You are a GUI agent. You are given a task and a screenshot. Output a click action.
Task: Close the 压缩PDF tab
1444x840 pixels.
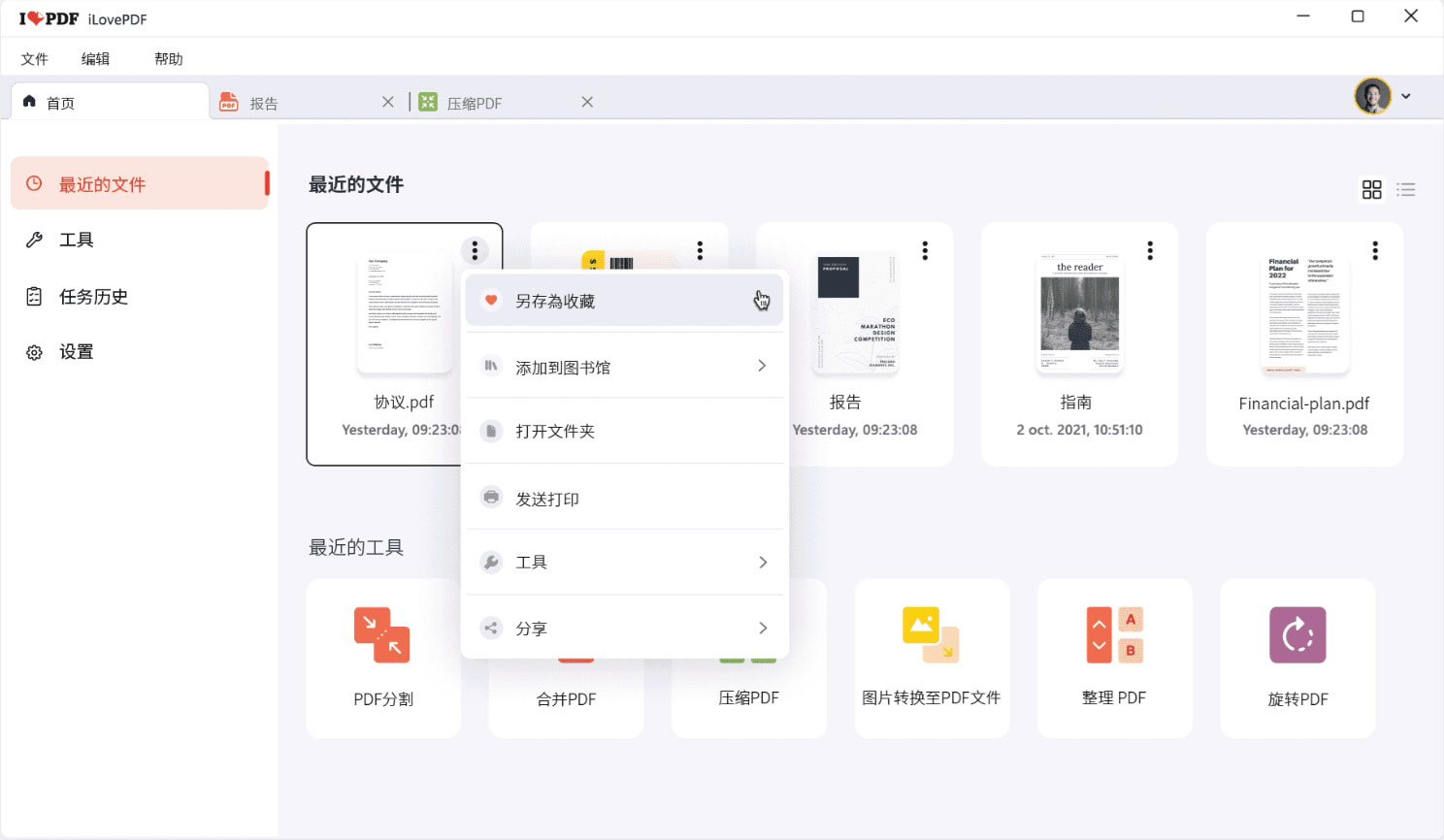(x=587, y=102)
